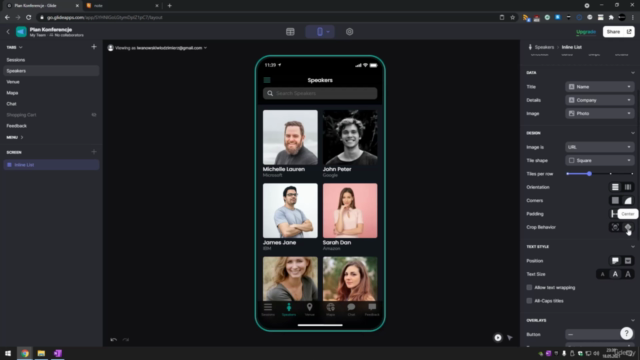Set Corners to rounded
The width and height of the screenshot is (640, 360).
628,200
